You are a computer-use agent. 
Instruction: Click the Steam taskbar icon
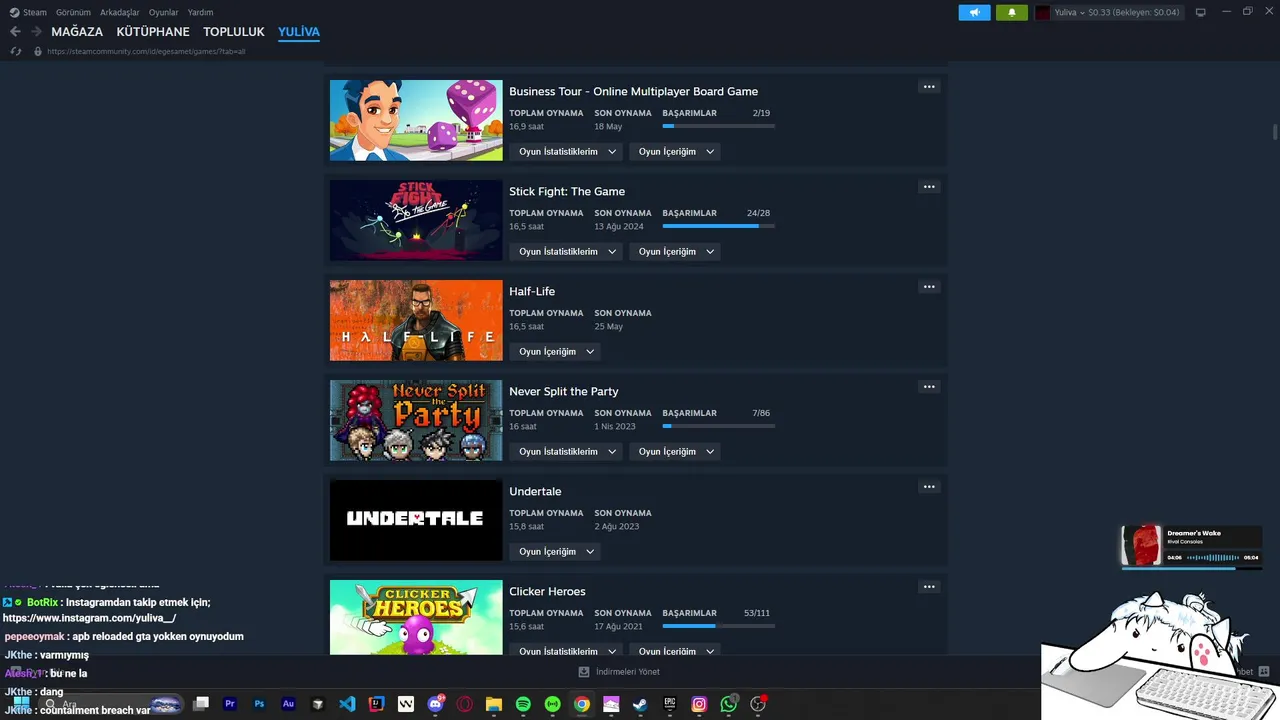(x=640, y=704)
